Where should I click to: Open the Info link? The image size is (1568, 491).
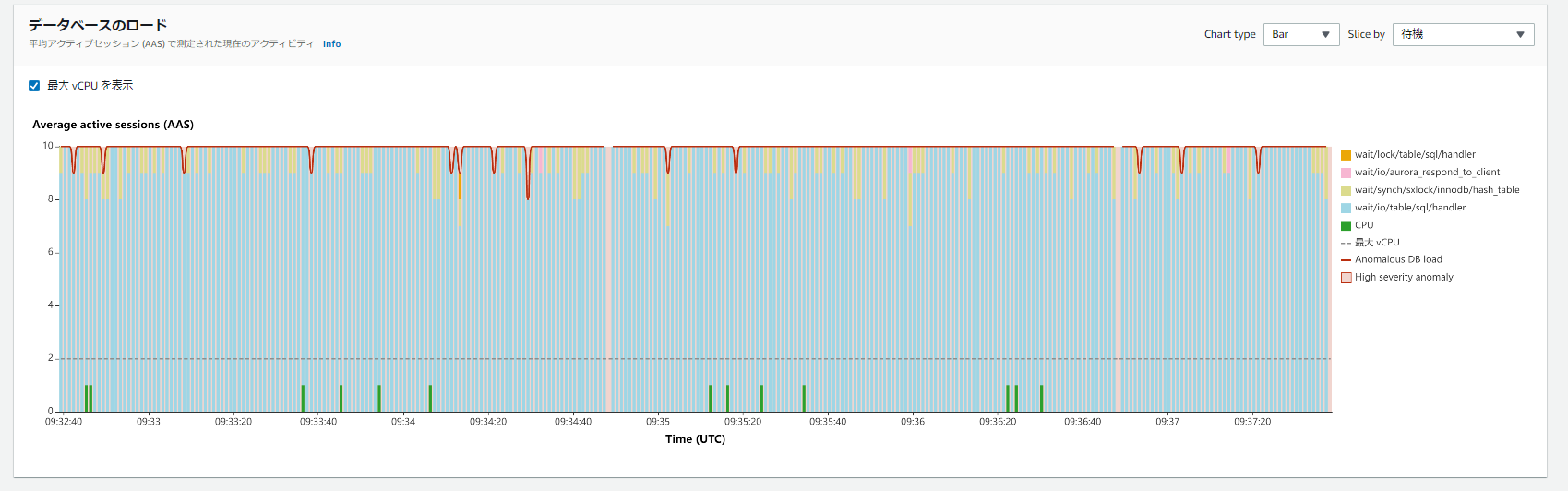[x=331, y=44]
